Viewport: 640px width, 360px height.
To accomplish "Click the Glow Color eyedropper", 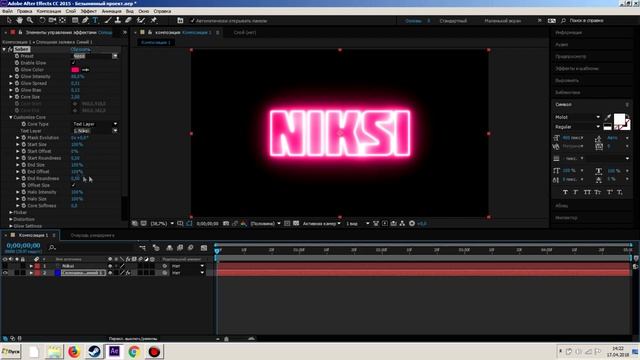I will pos(85,70).
